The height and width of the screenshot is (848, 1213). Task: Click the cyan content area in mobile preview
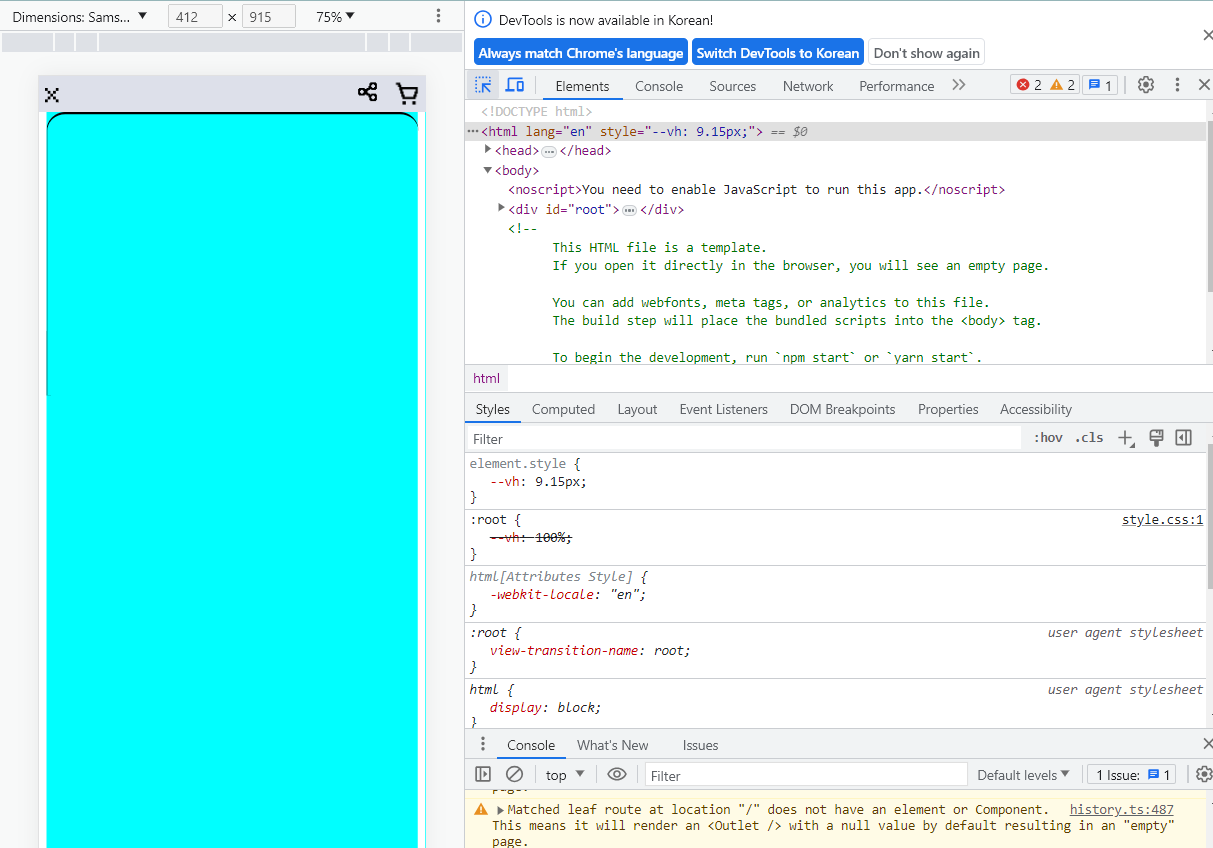232,480
